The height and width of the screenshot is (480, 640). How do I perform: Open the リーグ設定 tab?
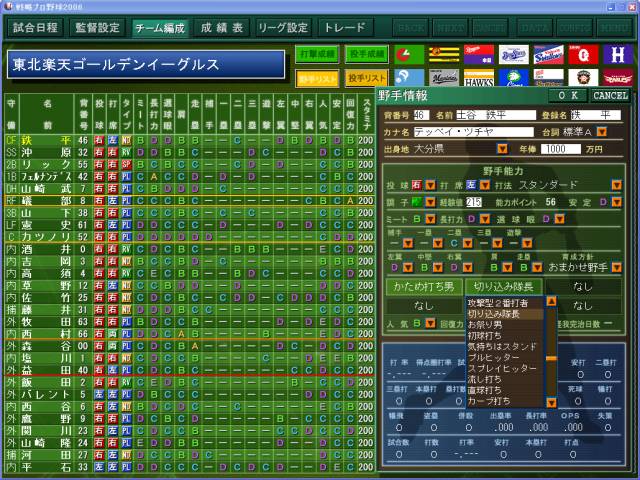[x=283, y=28]
